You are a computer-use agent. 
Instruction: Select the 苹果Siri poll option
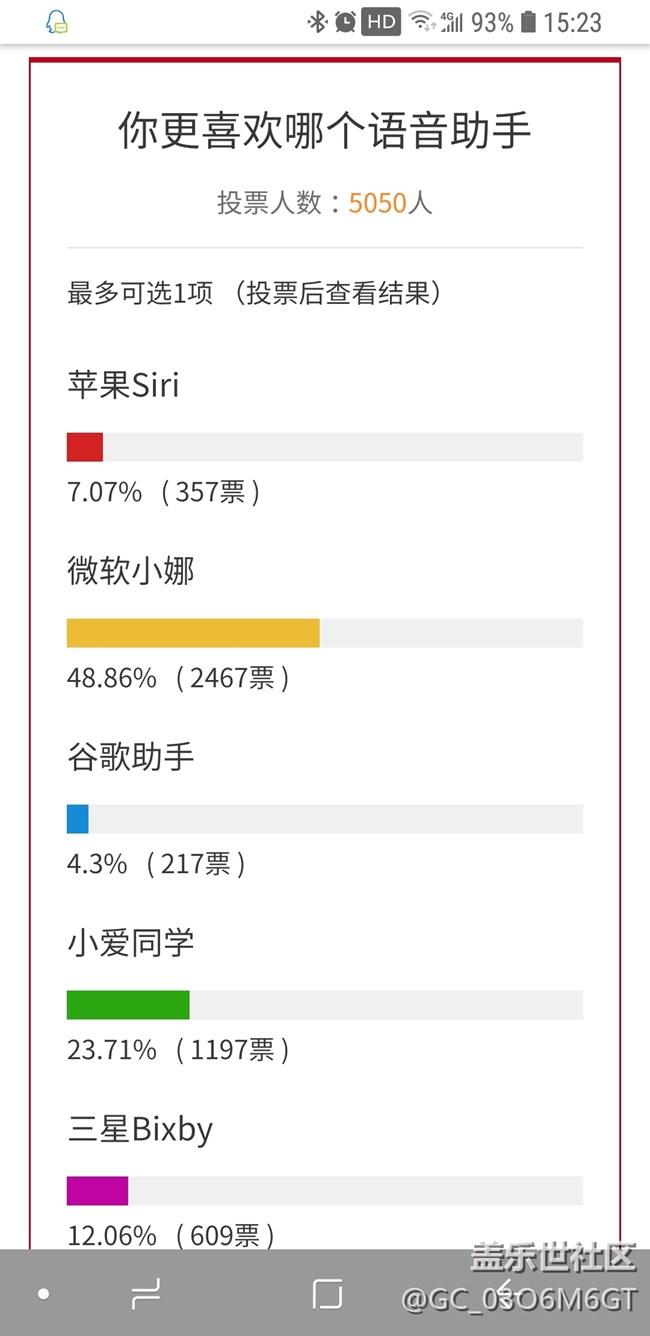pyautogui.click(x=123, y=385)
